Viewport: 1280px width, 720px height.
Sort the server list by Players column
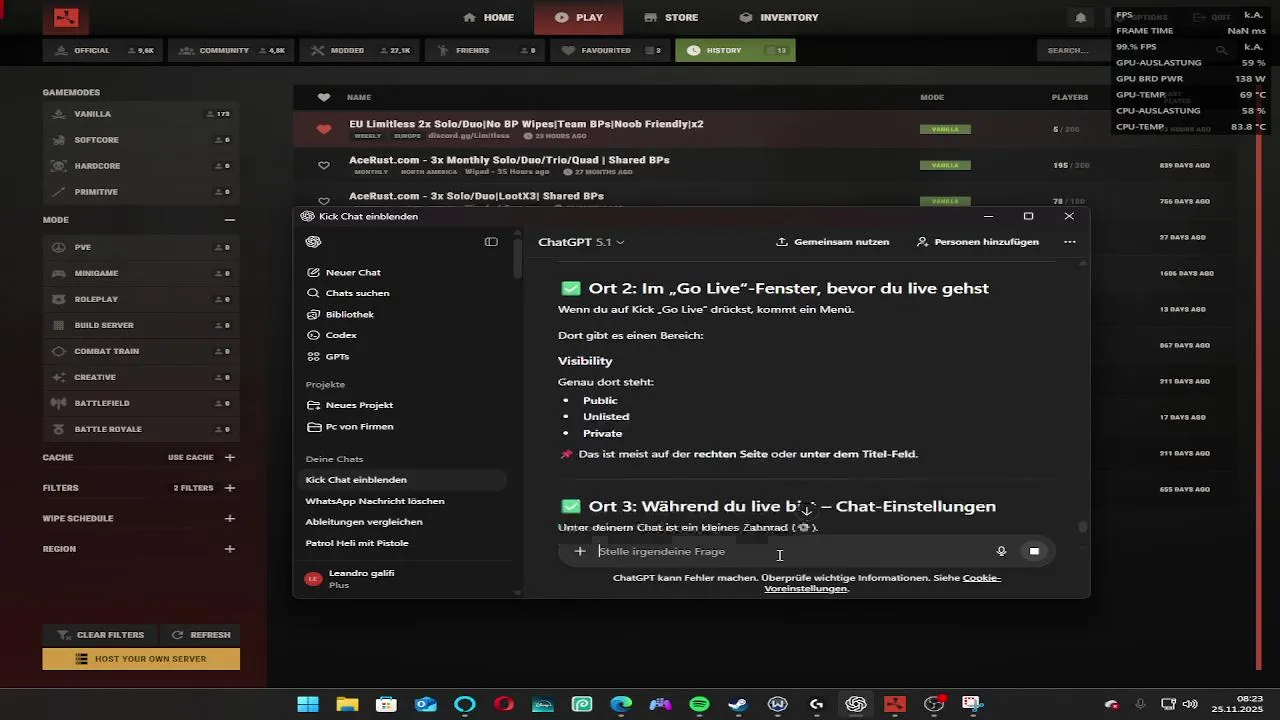coord(1070,97)
